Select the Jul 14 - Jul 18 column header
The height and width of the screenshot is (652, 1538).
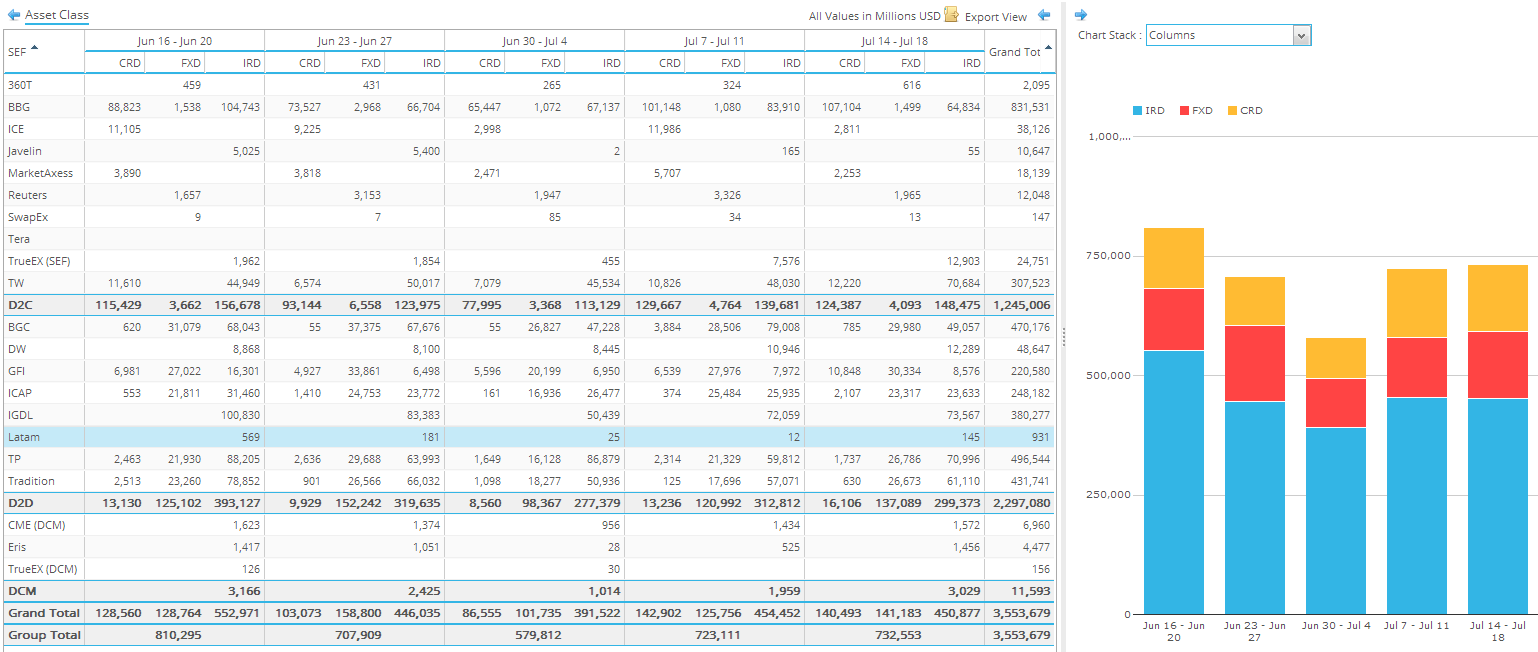[895, 41]
